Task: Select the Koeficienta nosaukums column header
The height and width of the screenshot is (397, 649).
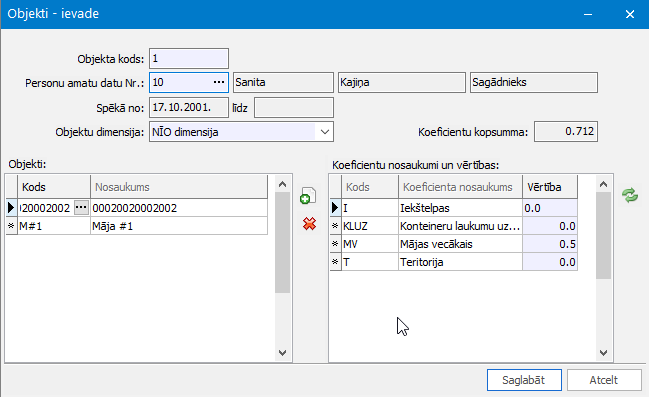Action: click(460, 187)
